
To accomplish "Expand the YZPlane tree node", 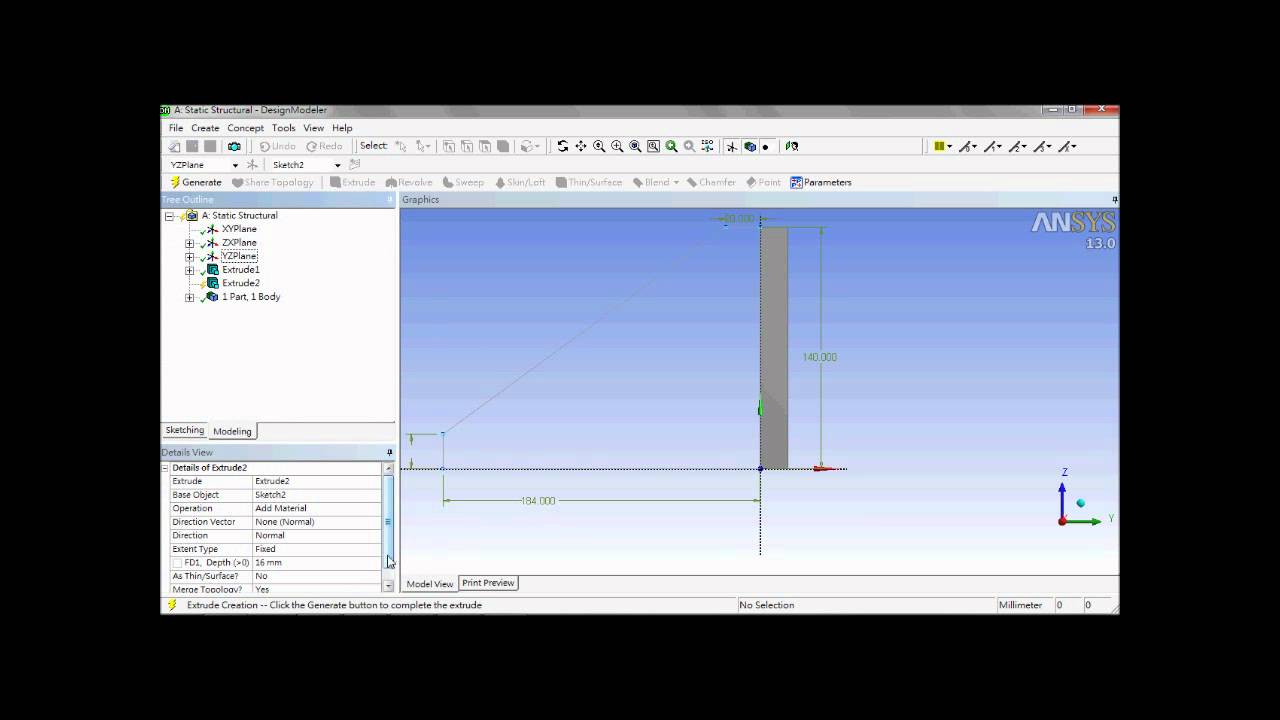I will [190, 257].
